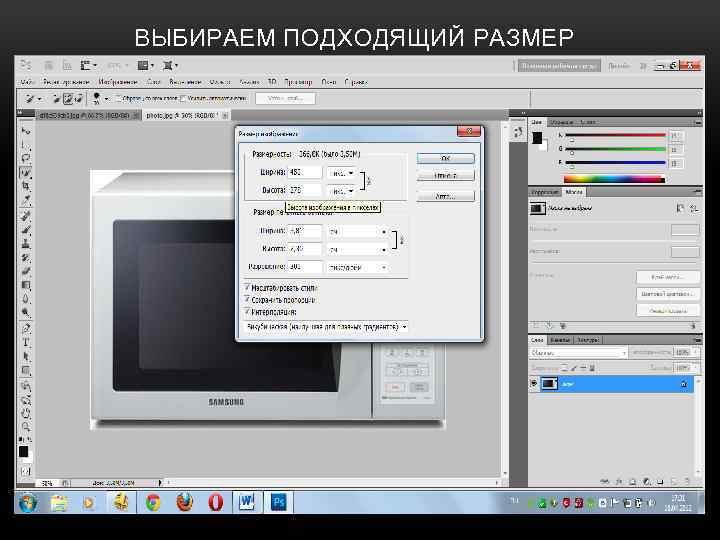
Task: Select the Move tool in the toolbox
Action: [26, 131]
